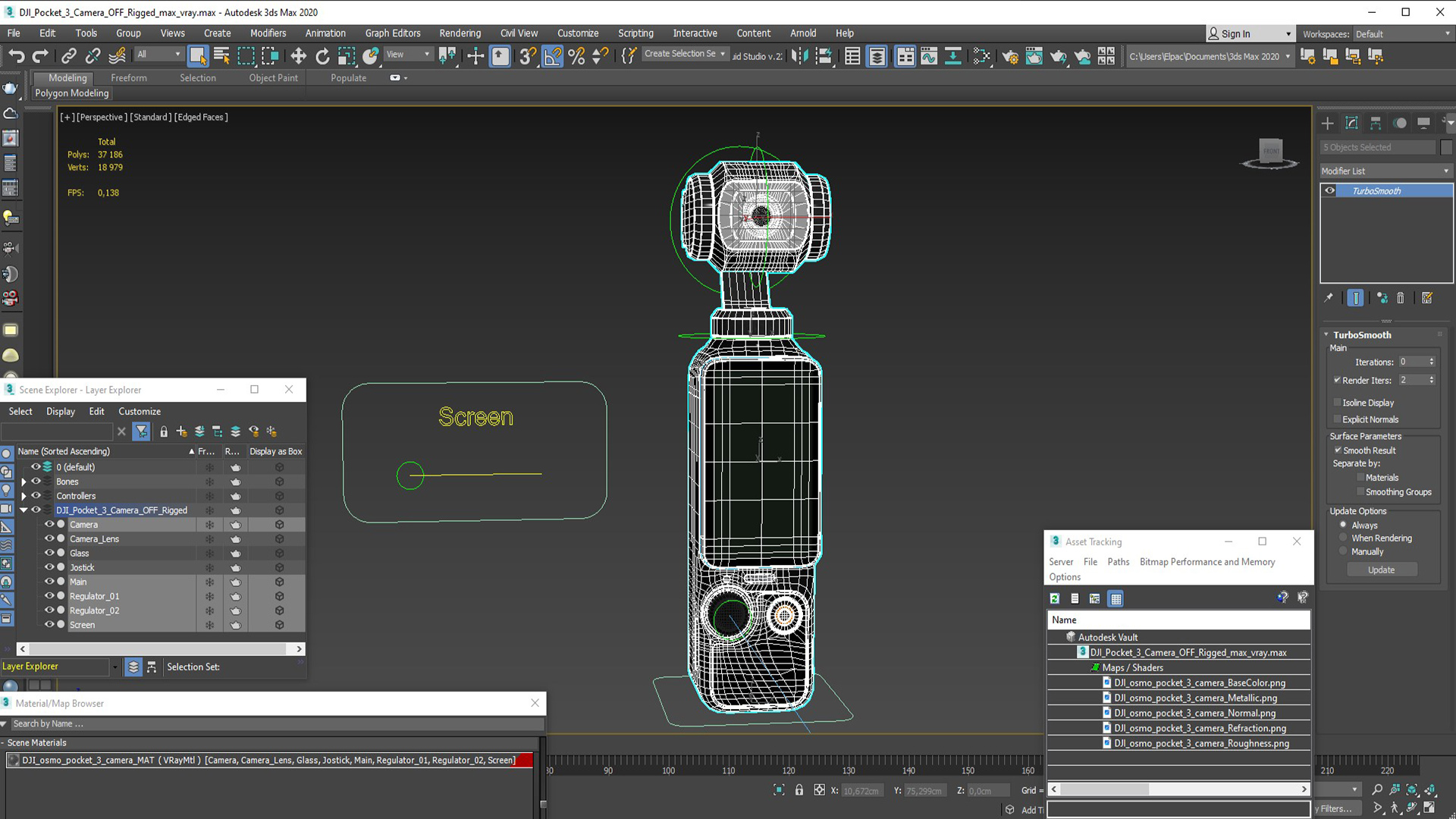Screen dimensions: 1456x819
Task: Click Selection Lock icon in status bar
Action: [x=799, y=790]
